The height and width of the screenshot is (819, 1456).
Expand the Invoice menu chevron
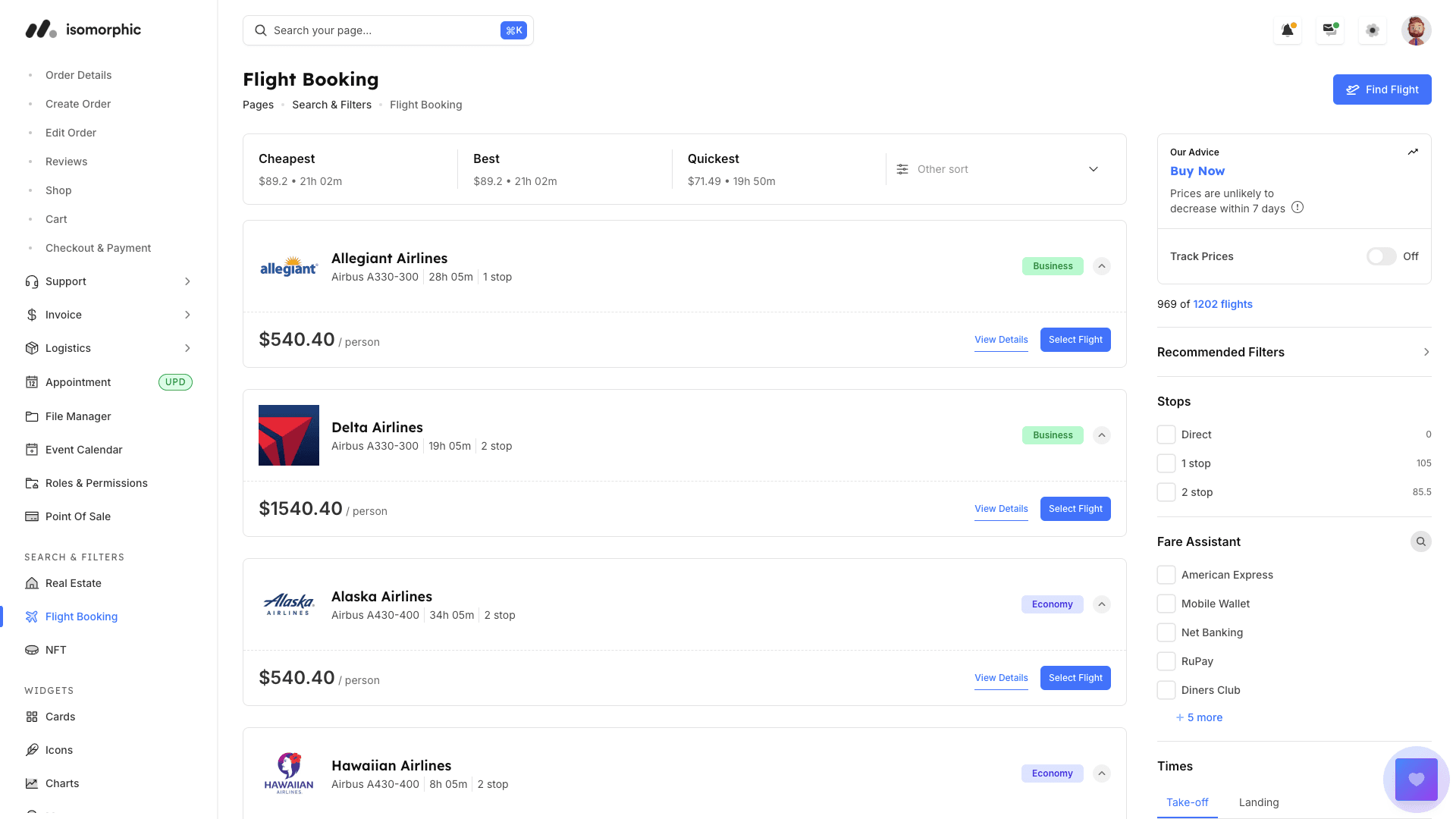coord(187,315)
